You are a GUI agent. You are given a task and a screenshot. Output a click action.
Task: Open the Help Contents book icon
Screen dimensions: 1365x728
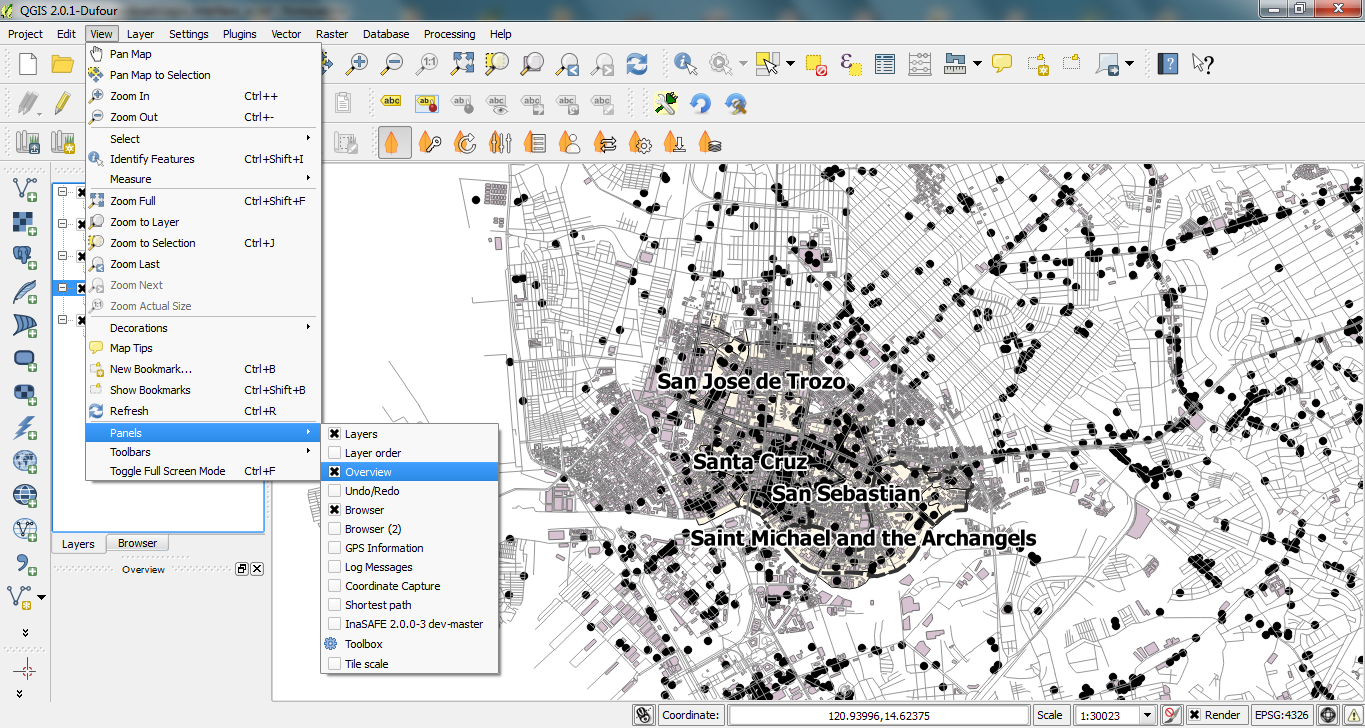(x=1167, y=64)
